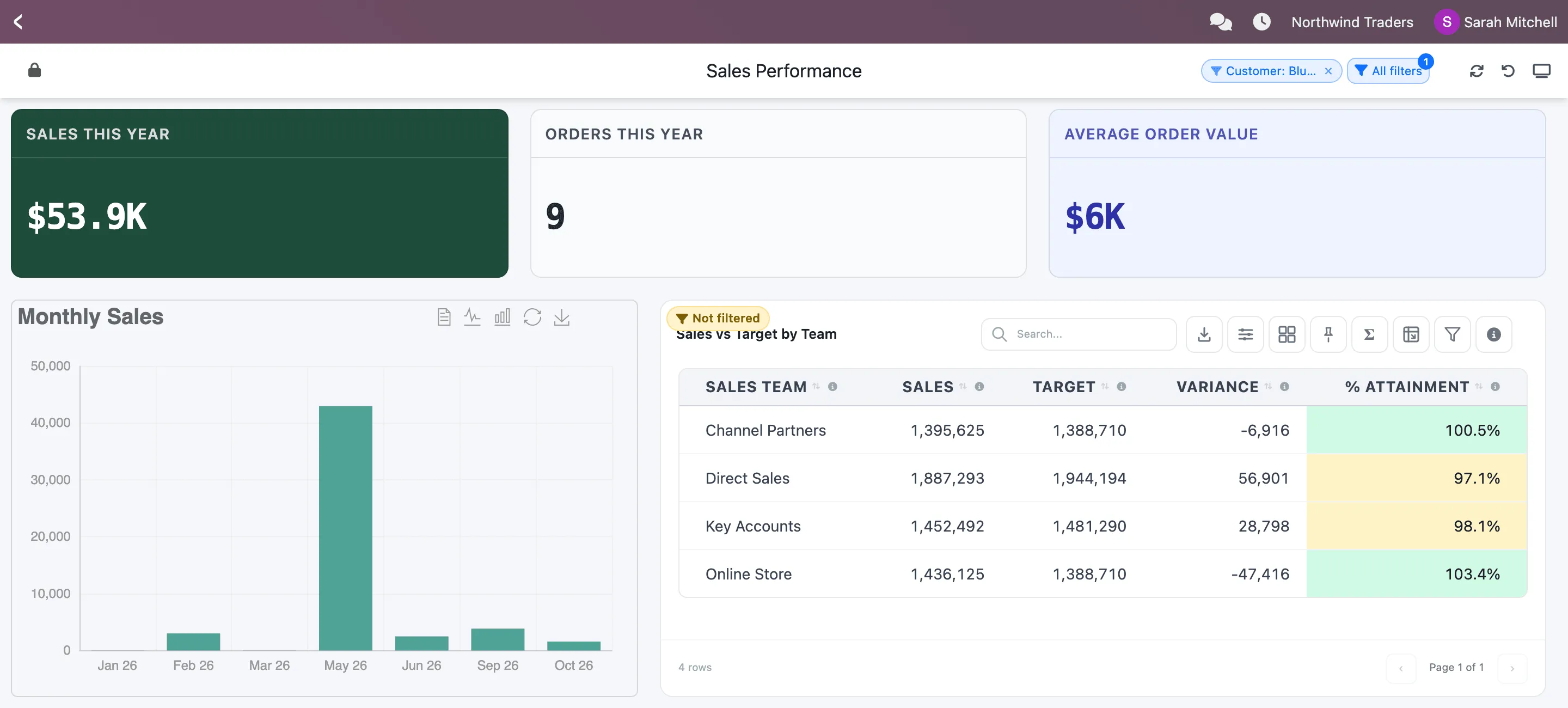
Task: Open Sarah Mitchell user menu
Action: pyautogui.click(x=1495, y=22)
